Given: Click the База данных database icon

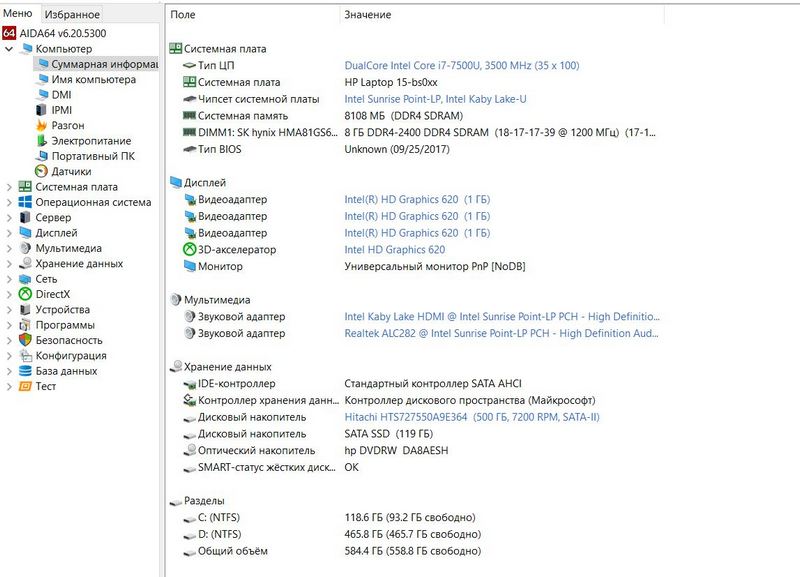Looking at the screenshot, I should point(25,371).
